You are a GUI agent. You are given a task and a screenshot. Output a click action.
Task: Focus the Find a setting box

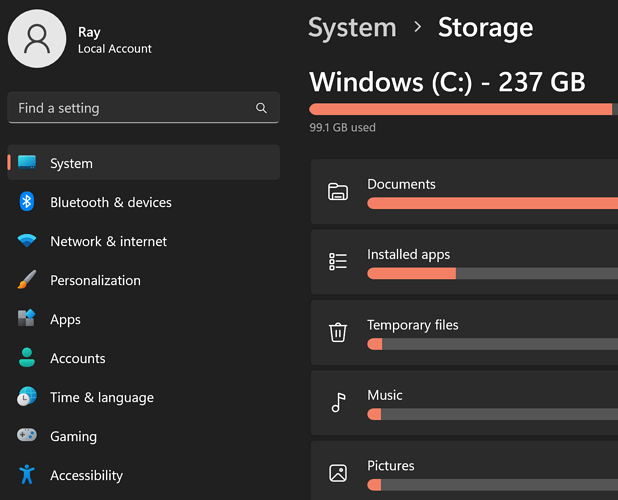143,108
